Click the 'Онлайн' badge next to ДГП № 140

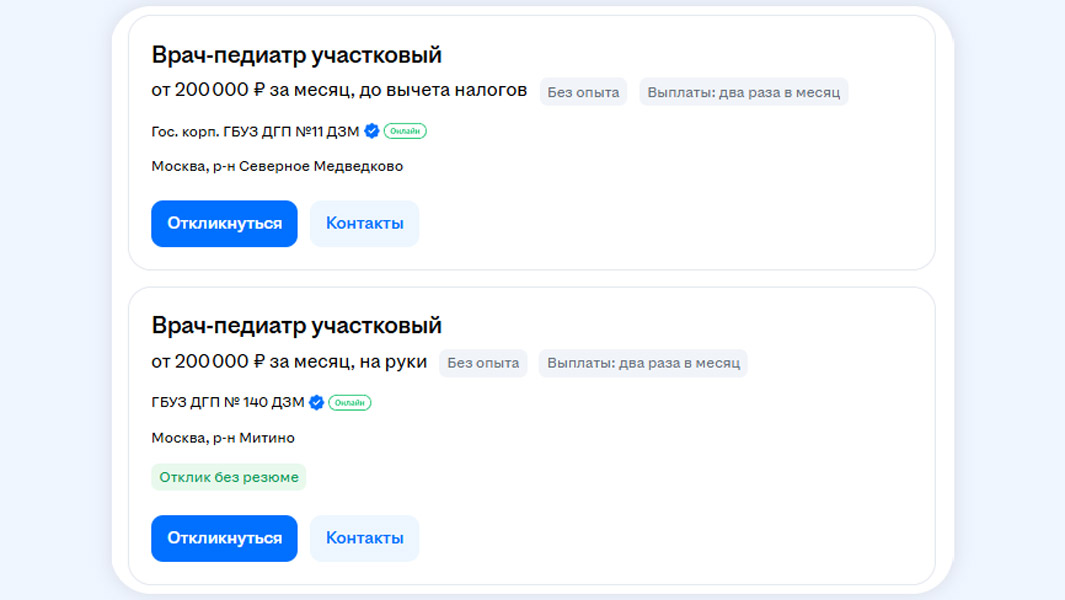coord(350,403)
